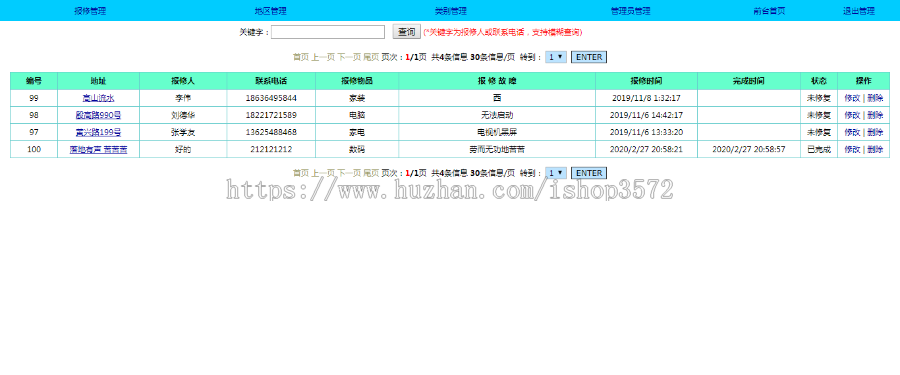Click the 报修时间 value 2019/11/6 14:42:17
Viewport: 900px width, 375px height.
646,115
